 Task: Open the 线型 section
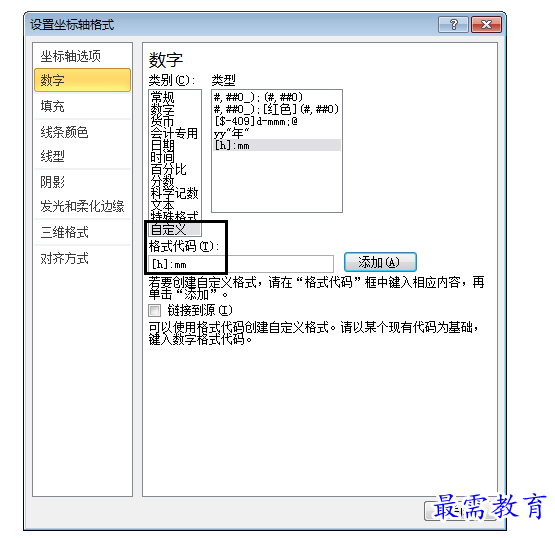pos(82,156)
